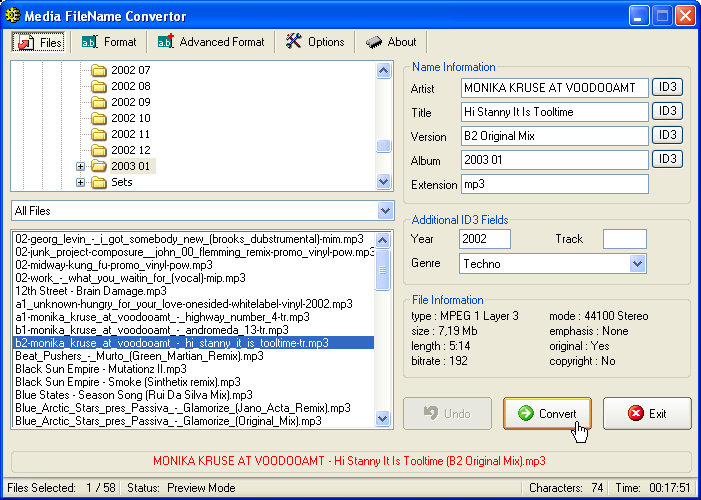Expand the 2003 01 folder node
The height and width of the screenshot is (500, 701).
pos(81,167)
